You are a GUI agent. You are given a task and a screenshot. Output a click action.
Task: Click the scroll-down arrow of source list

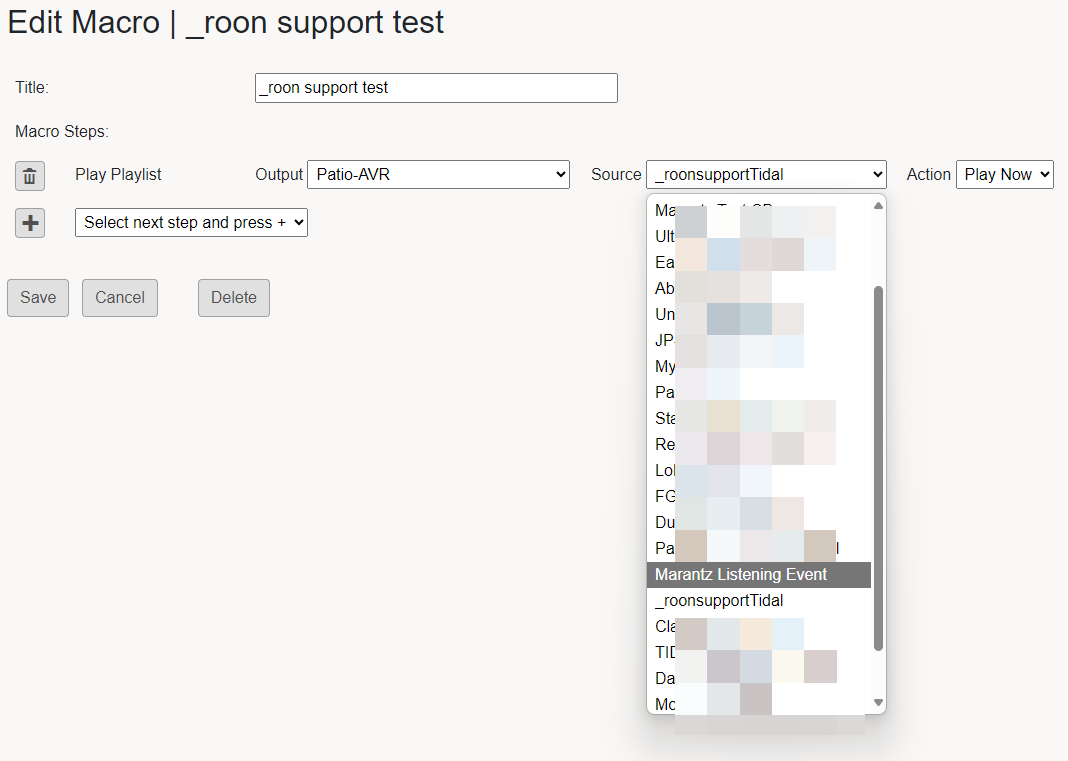[x=879, y=703]
